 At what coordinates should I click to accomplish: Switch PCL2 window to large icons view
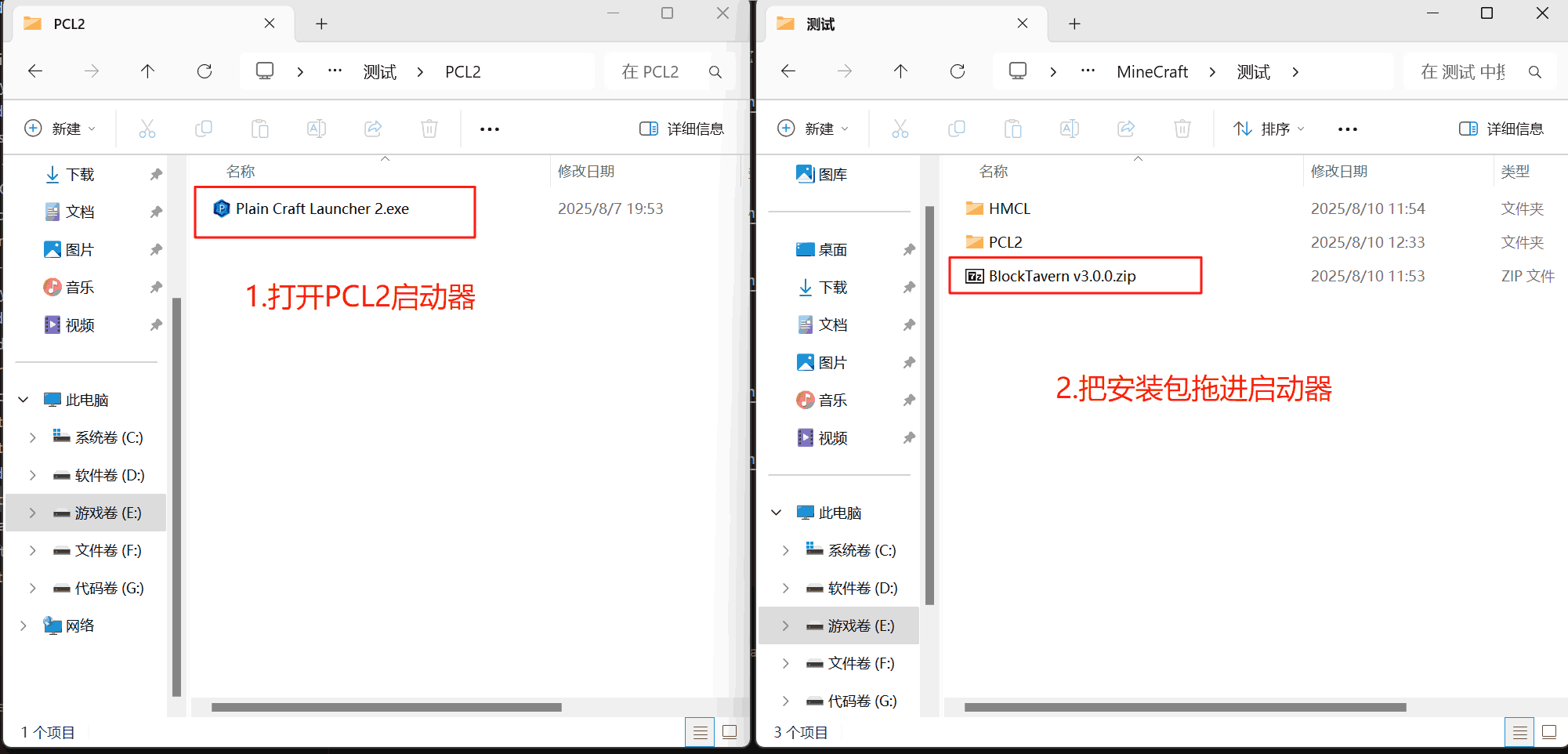[x=730, y=732]
